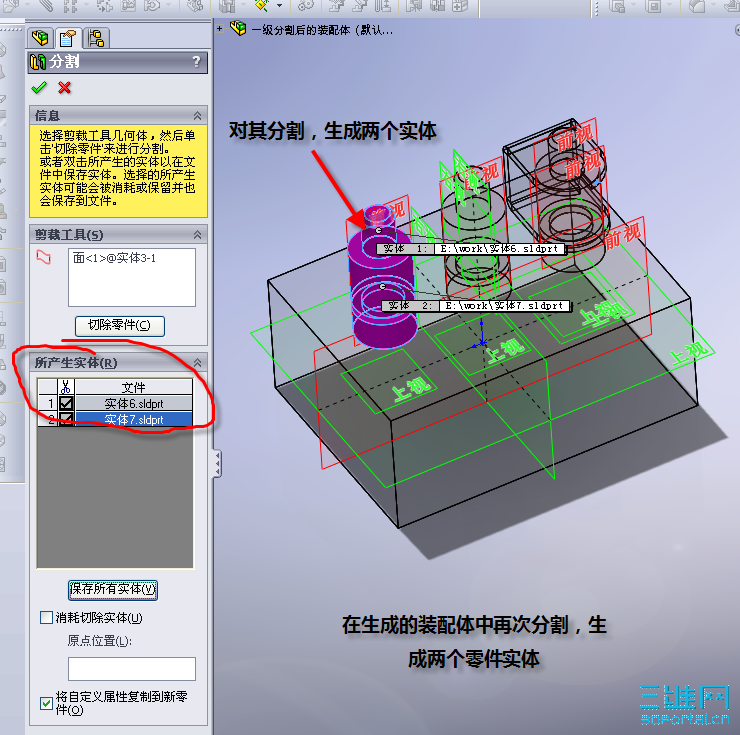740x735 pixels.
Task: Select the 面<1>@实体3-1 entry in trim tools box
Action: click(x=114, y=258)
